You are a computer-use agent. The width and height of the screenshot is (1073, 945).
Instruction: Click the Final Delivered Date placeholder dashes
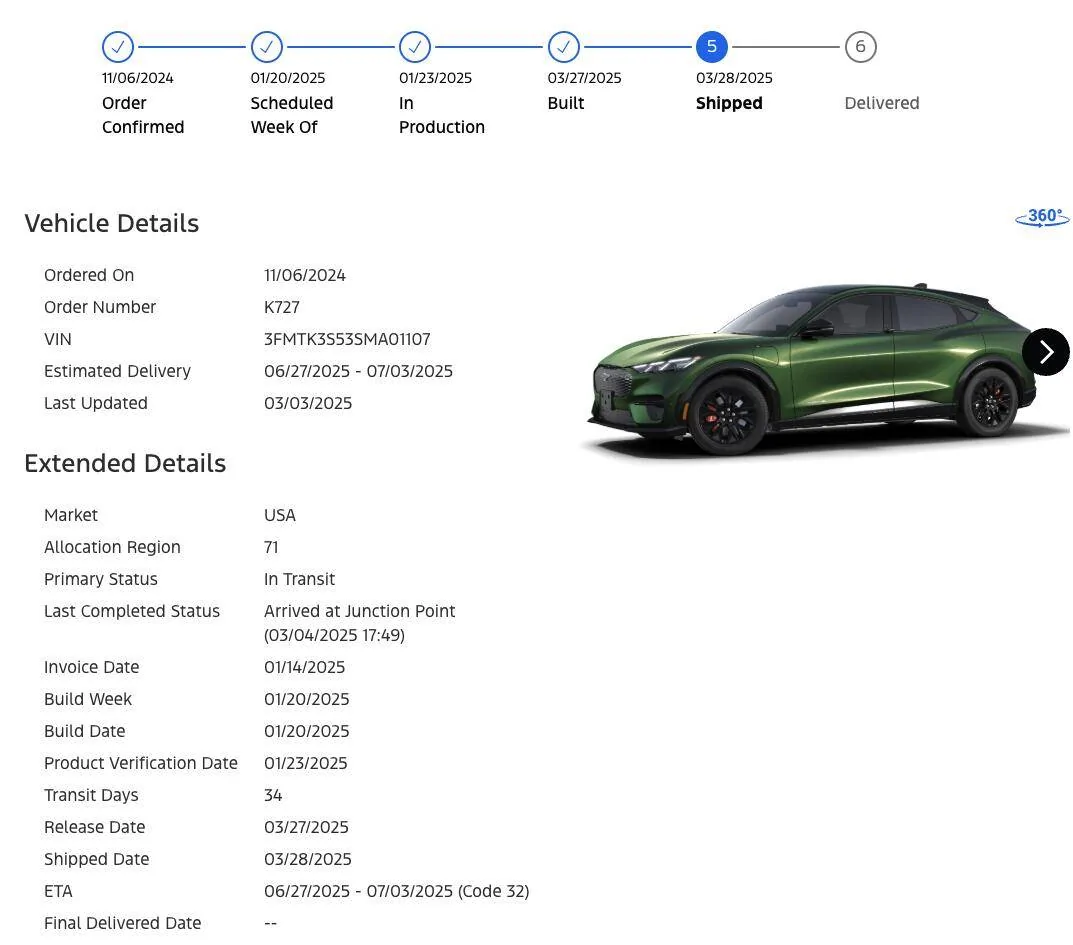tap(270, 923)
